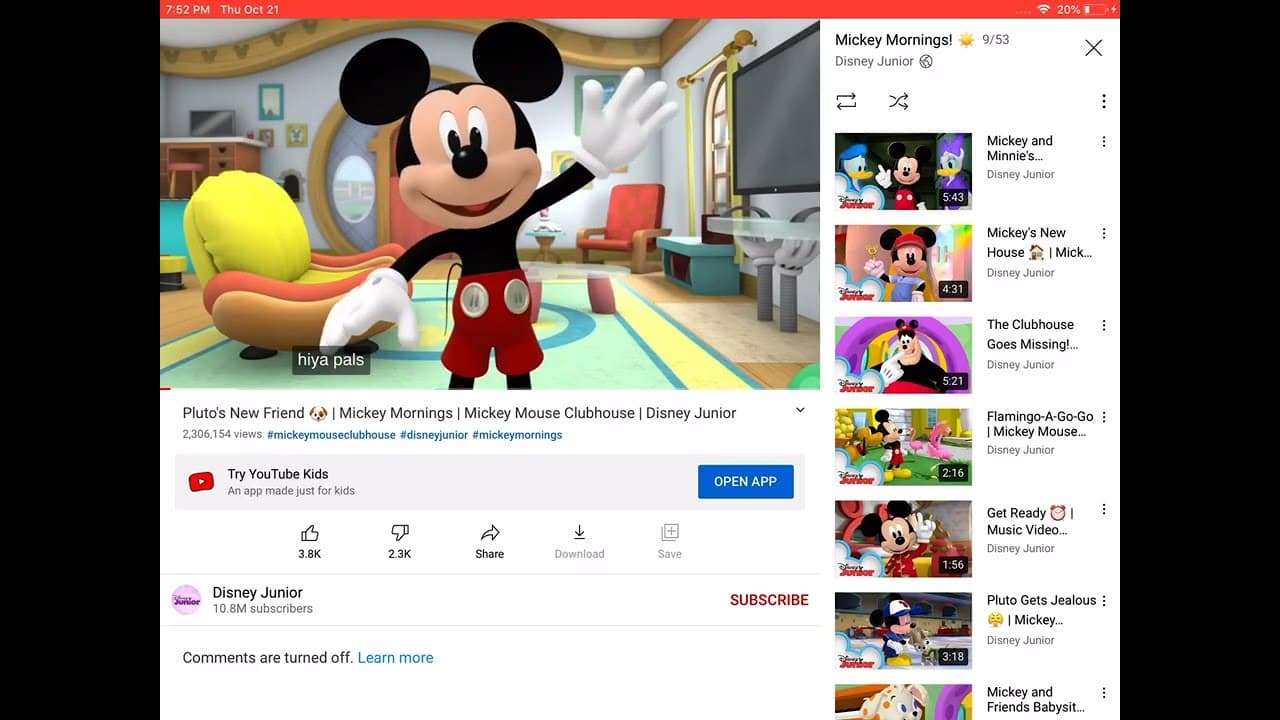This screenshot has height=720, width=1280.
Task: Toggle playlist shuffle icon
Action: coord(899,101)
